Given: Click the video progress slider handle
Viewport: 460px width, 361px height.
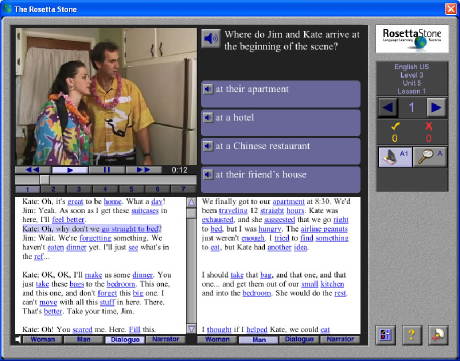Looking at the screenshot, I should pos(45,180).
